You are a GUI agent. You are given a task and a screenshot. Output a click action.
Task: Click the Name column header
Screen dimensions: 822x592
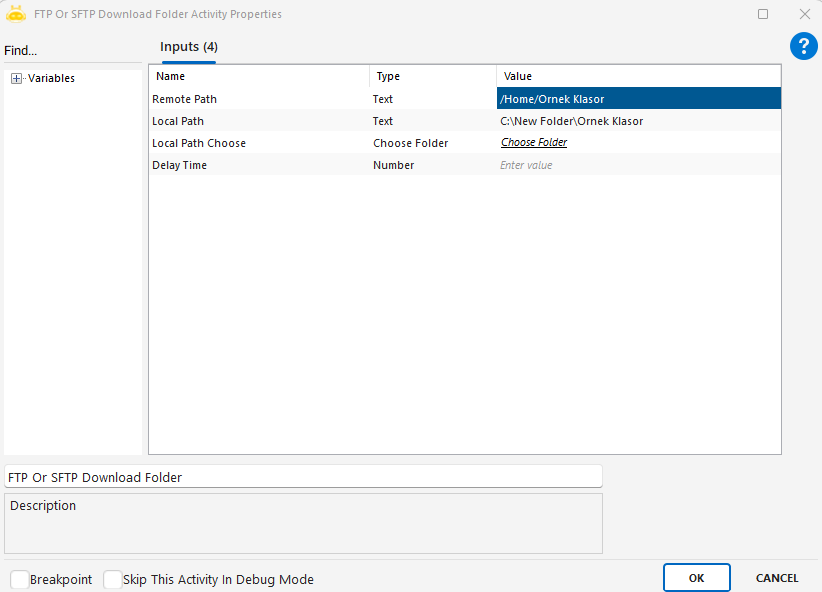tap(259, 76)
